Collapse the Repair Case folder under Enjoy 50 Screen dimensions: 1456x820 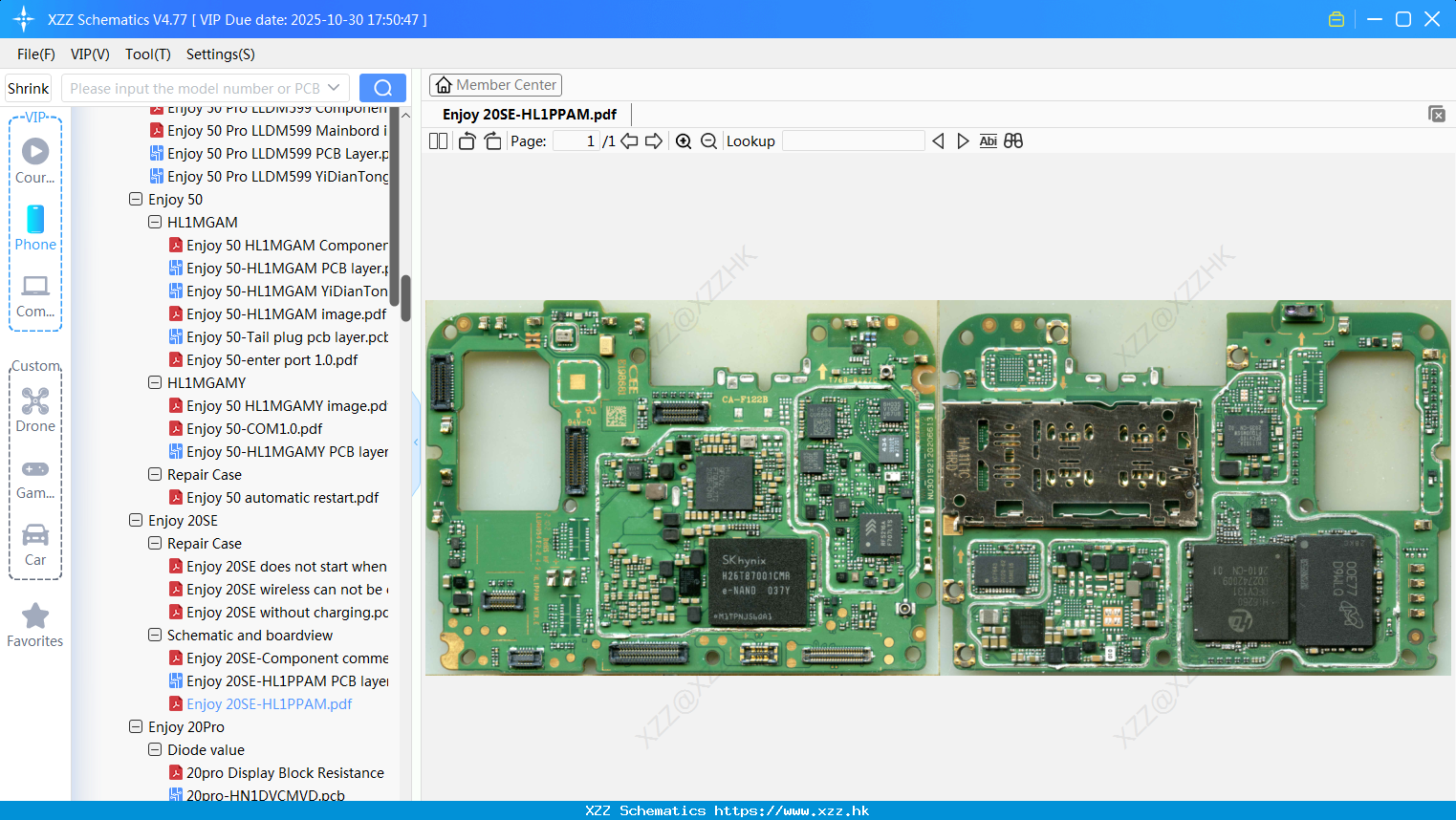coord(155,475)
